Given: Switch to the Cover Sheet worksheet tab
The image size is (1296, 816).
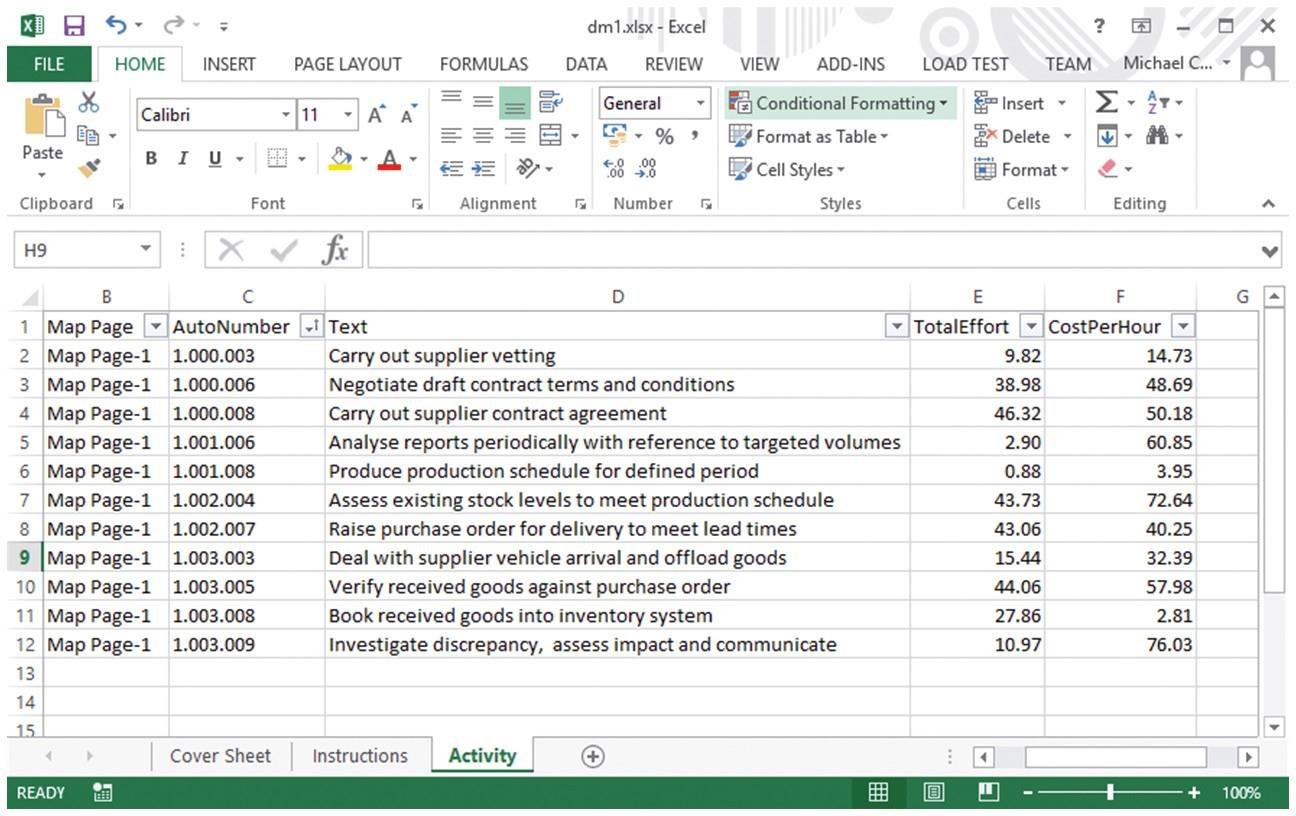Looking at the screenshot, I should point(220,756).
